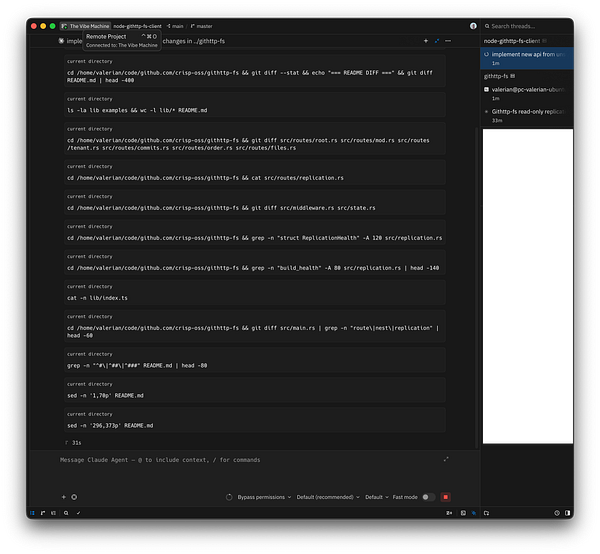Open the user avatar menu

click(473, 26)
